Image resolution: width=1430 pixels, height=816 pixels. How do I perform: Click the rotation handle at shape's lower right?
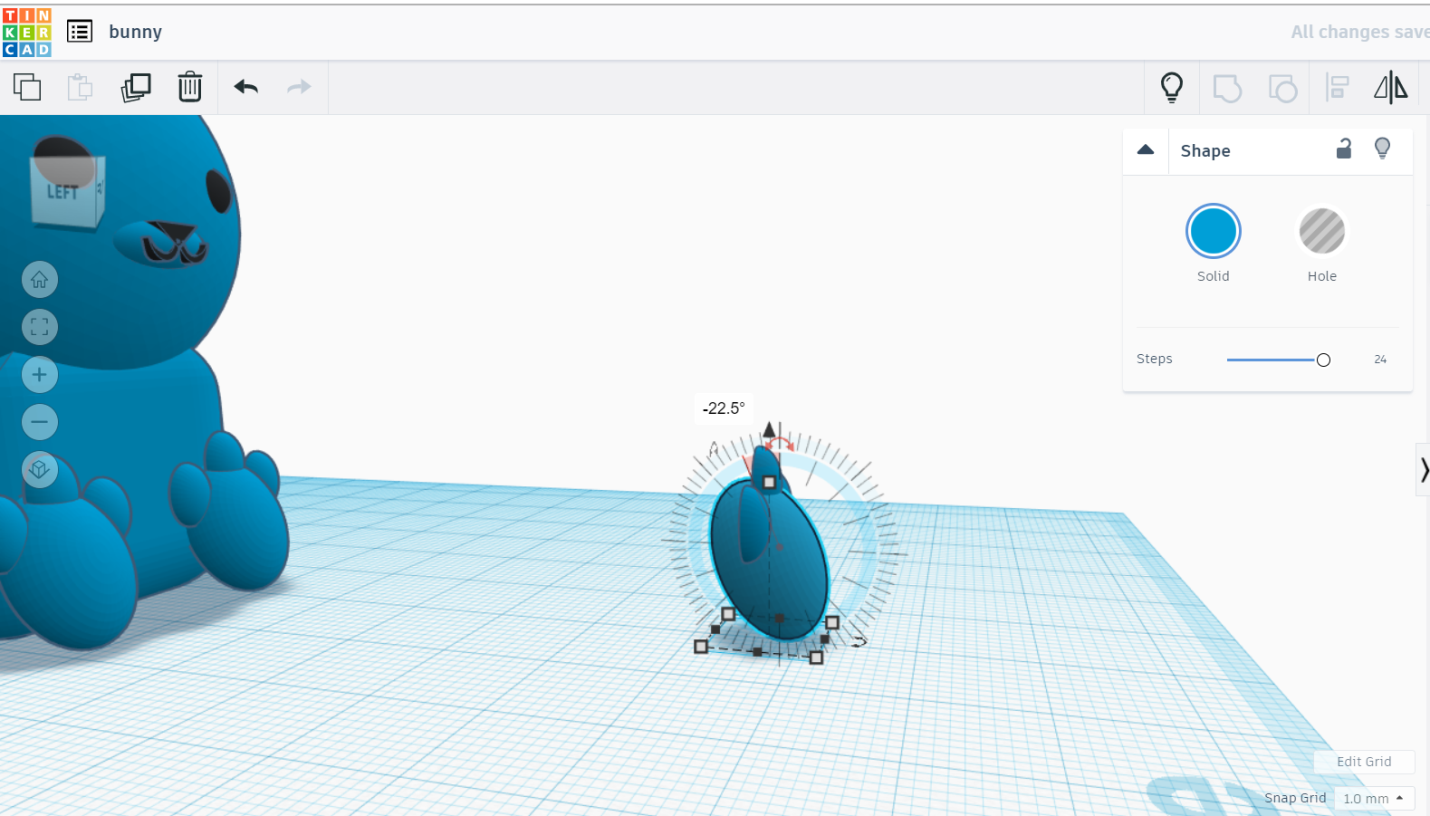858,641
